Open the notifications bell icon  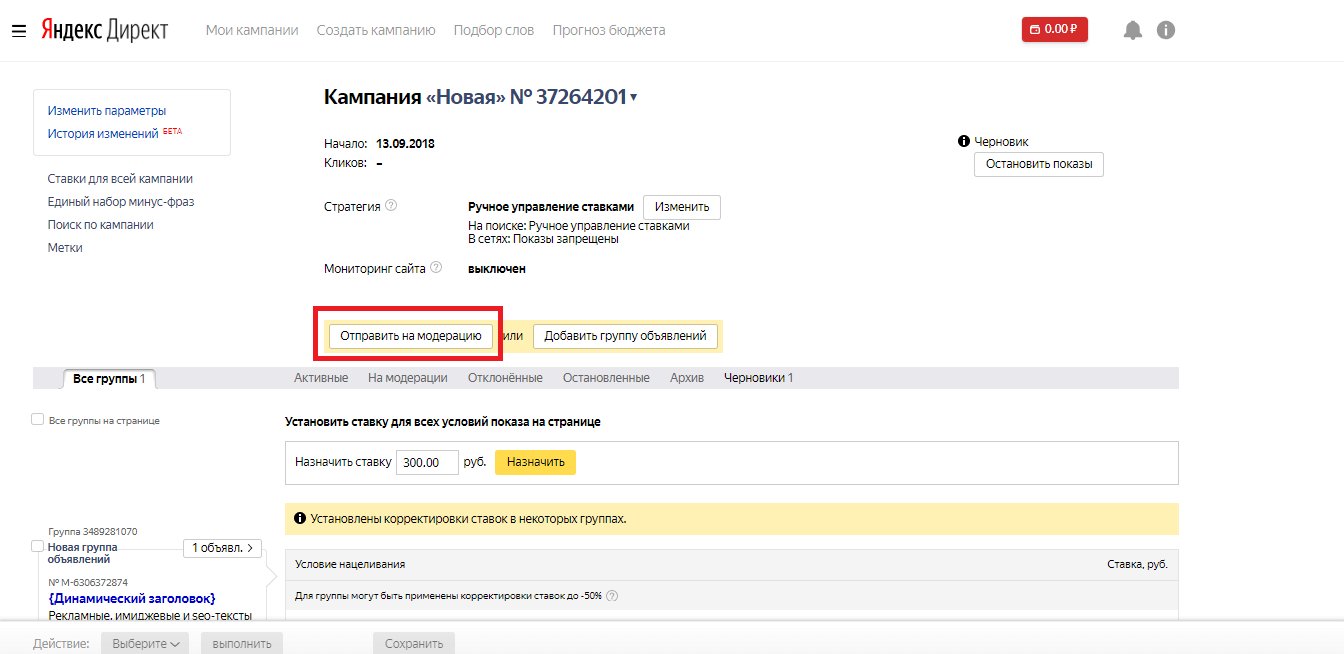click(x=1132, y=30)
